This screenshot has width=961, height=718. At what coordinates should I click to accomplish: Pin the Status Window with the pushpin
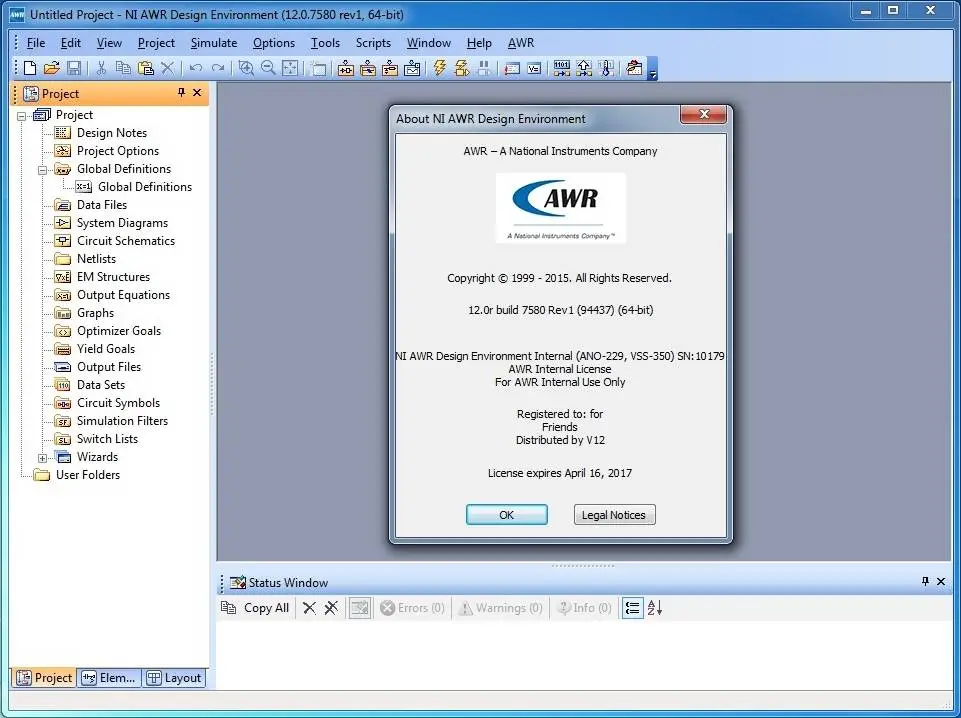[x=925, y=581]
